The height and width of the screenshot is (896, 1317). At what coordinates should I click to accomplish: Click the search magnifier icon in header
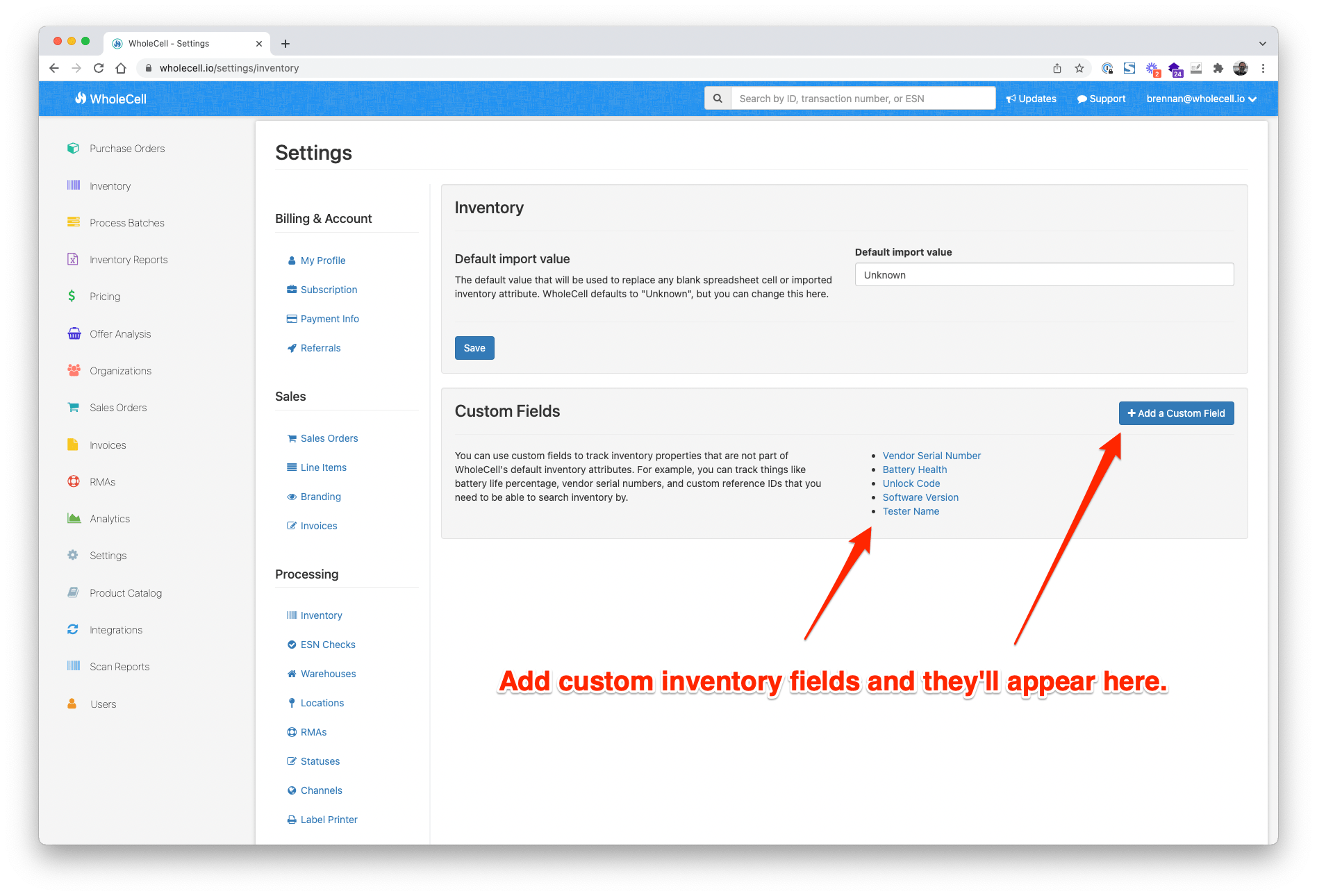click(718, 99)
